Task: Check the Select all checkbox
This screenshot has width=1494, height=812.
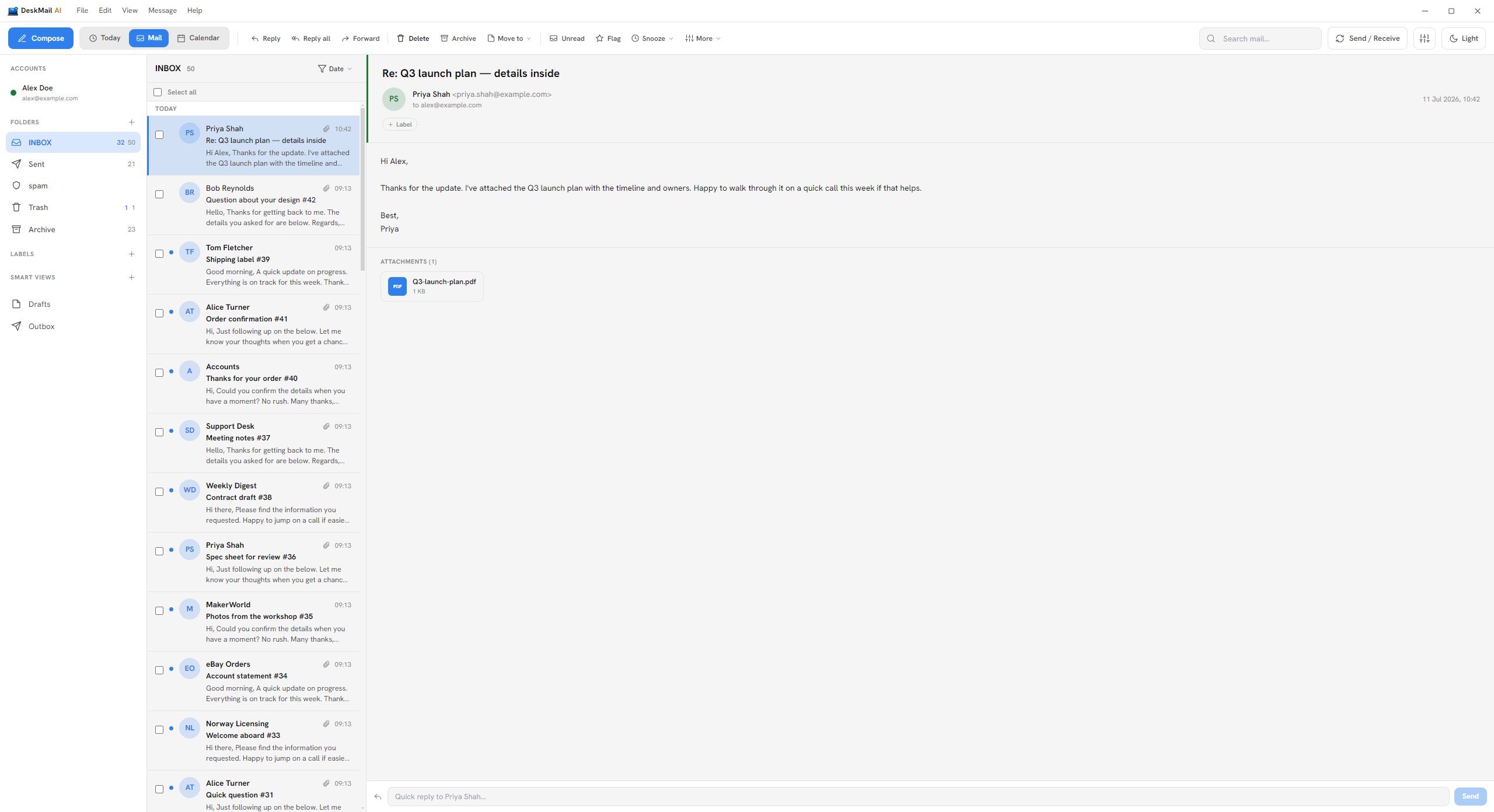Action: click(158, 92)
